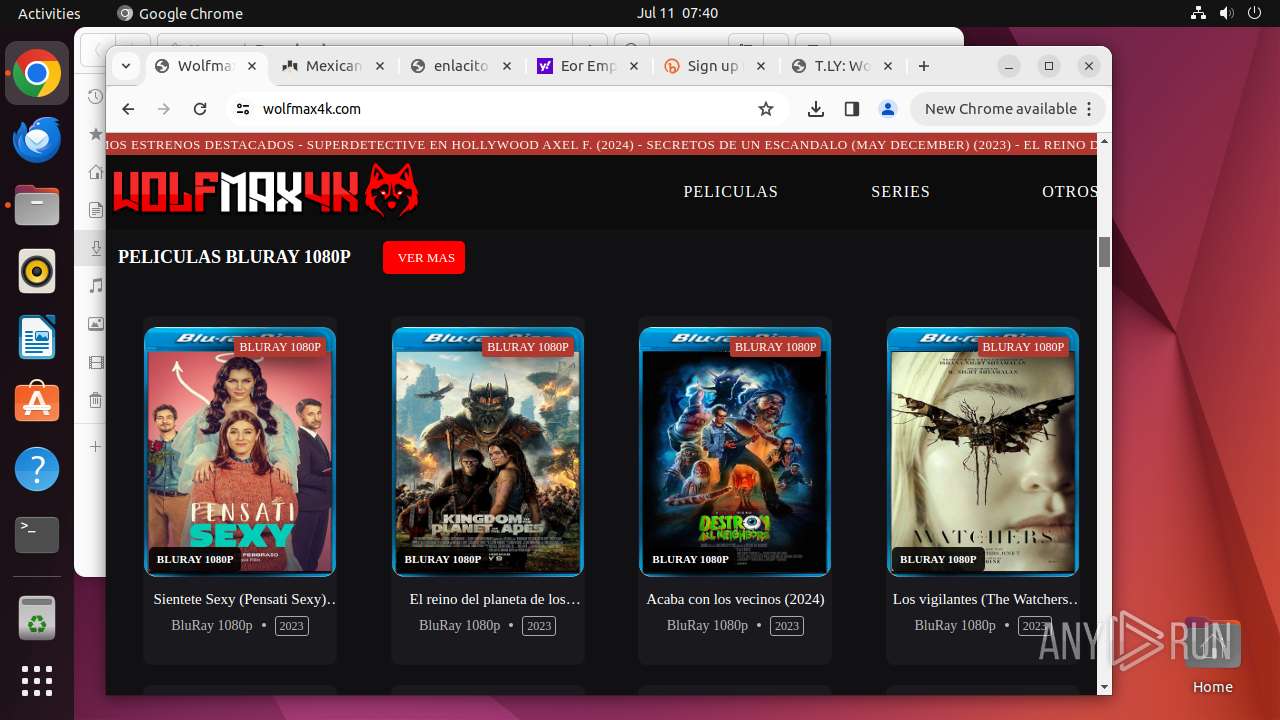Close the enlacito tab
1280x720 pixels.
pyautogui.click(x=507, y=66)
